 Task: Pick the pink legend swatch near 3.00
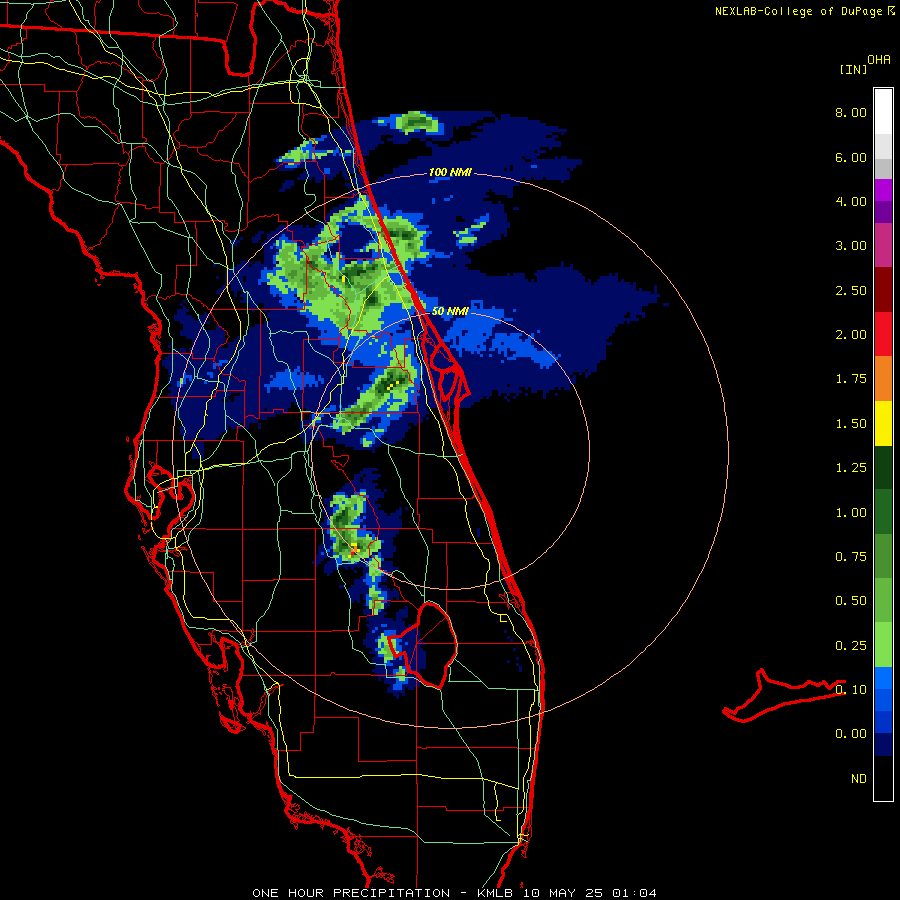(x=883, y=245)
